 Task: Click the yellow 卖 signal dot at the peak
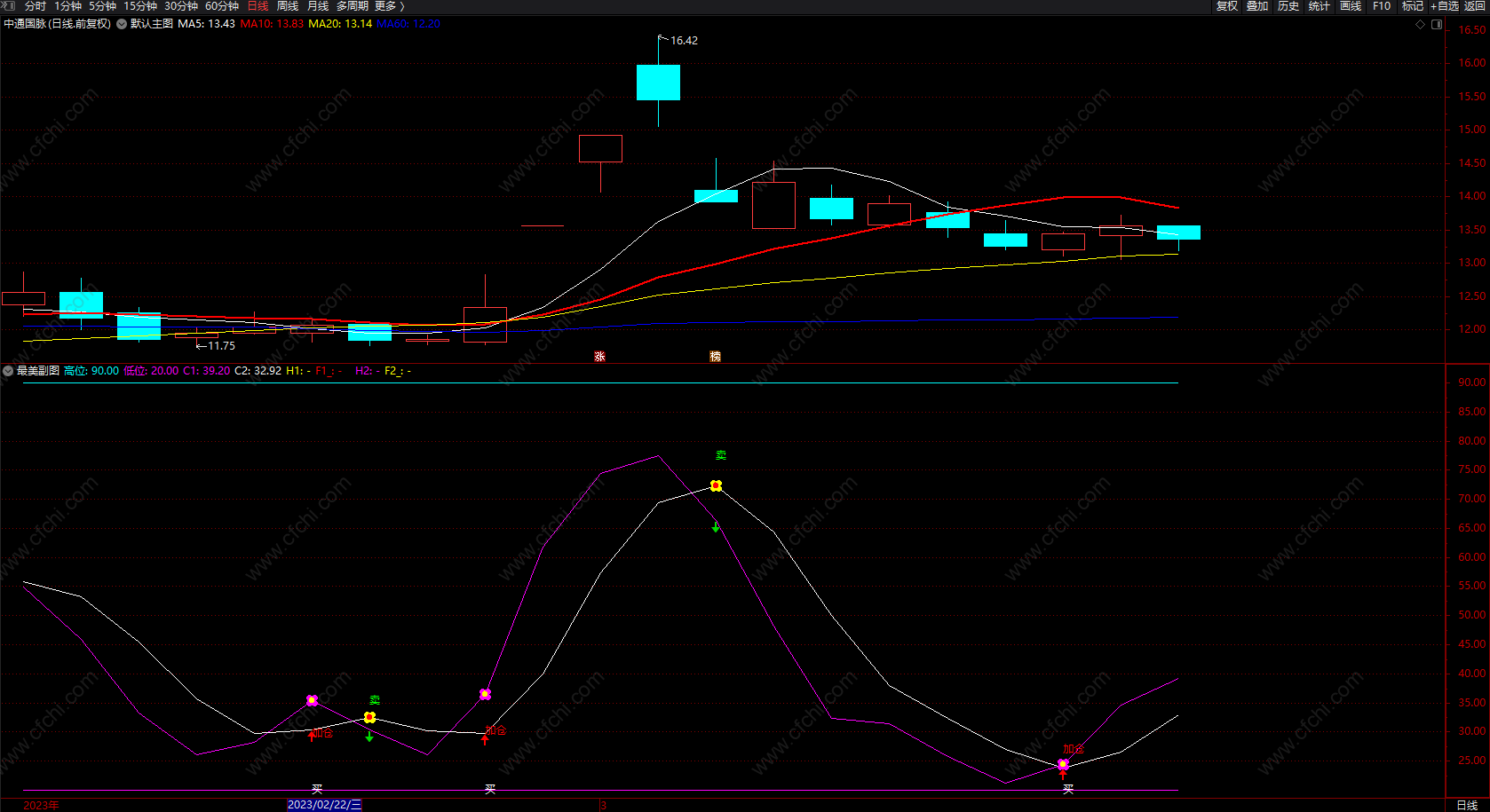[716, 485]
